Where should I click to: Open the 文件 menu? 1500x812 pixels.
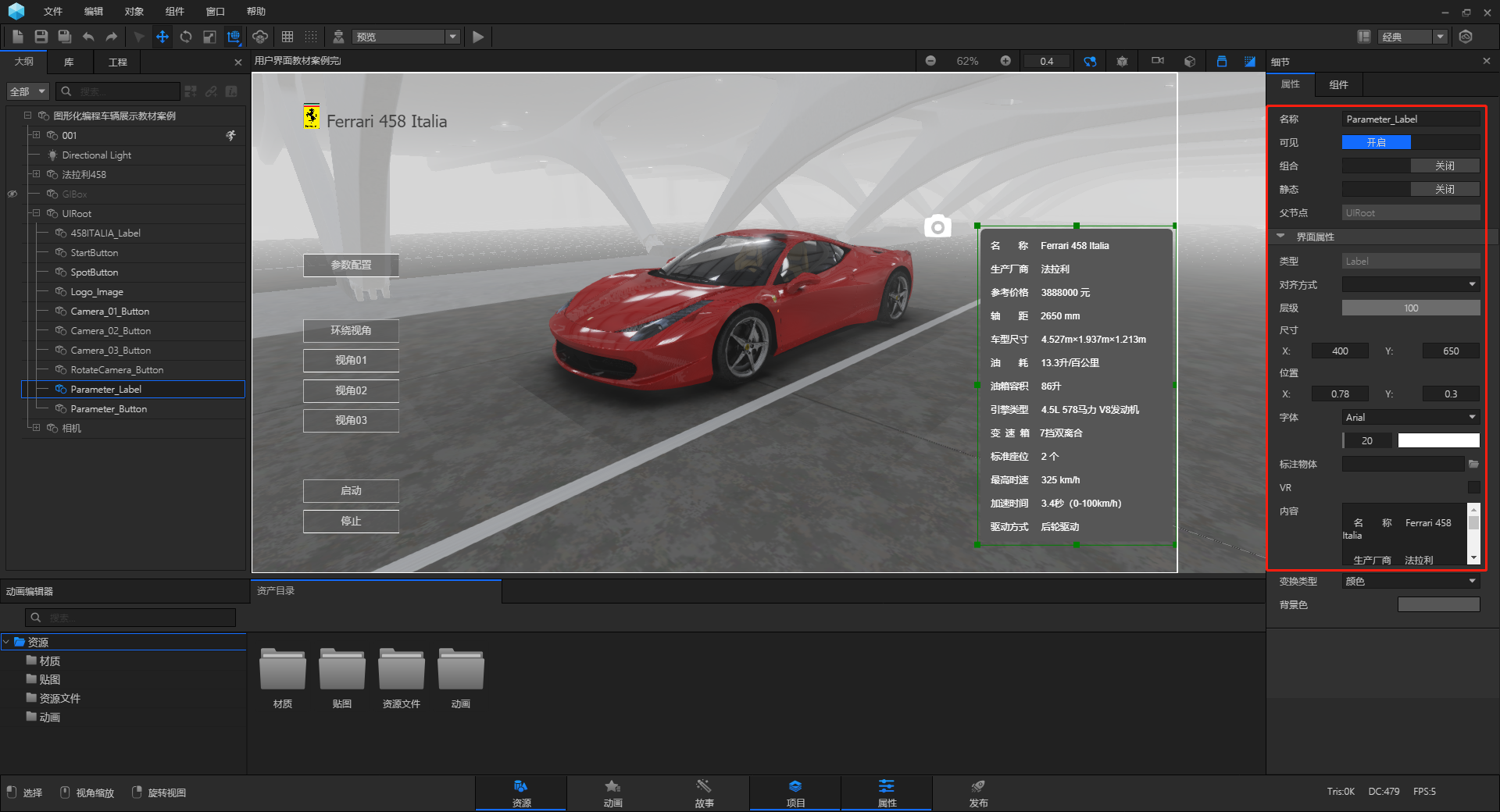(x=53, y=12)
